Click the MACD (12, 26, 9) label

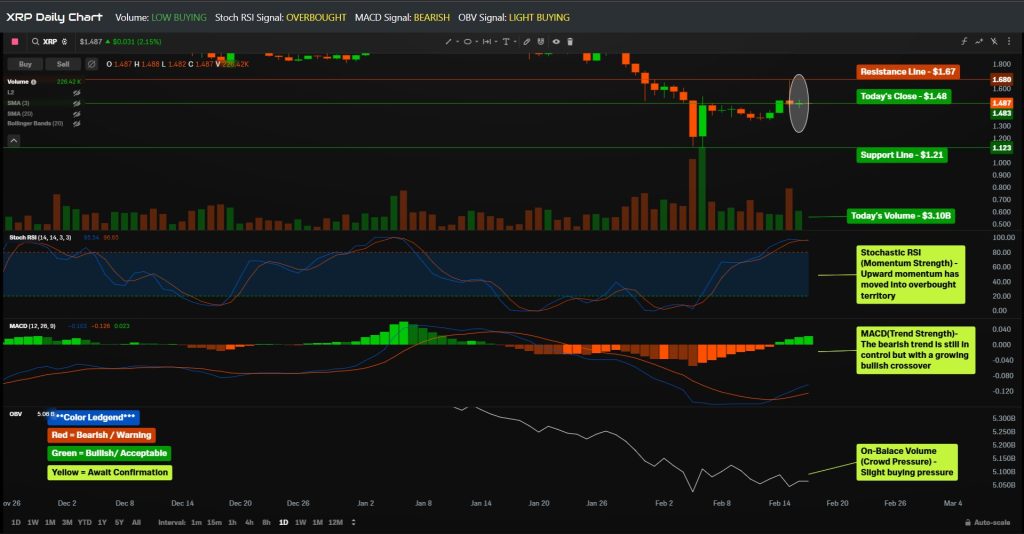33,326
